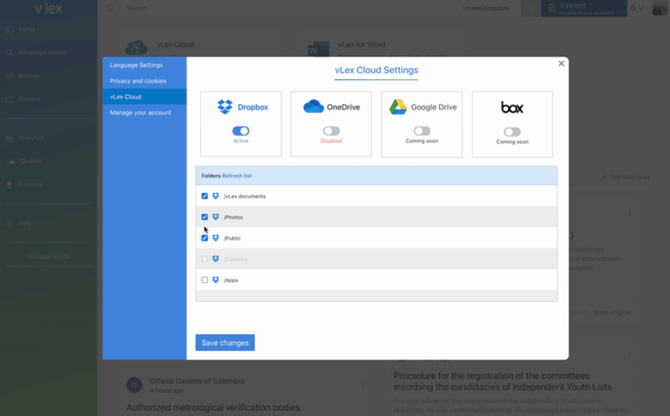Click the OneDrive cloud logo icon
Screen dimensions: 670x416
tap(313, 106)
